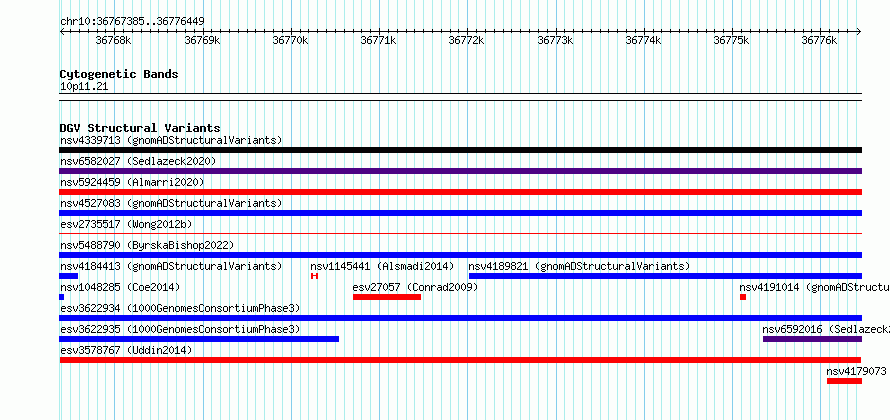Image resolution: width=890 pixels, height=420 pixels.
Task: Open the nsv5488790 (ByrskaBishop2022) label
Action: (147, 245)
